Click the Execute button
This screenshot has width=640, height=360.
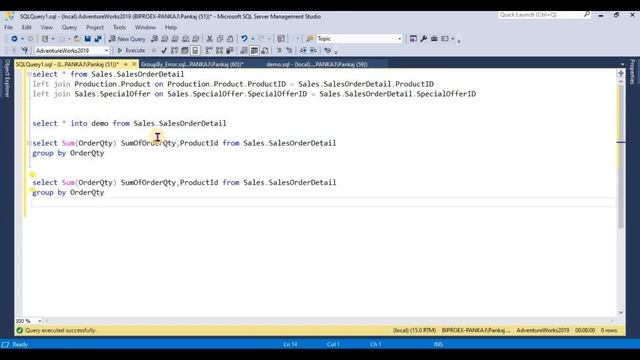coord(131,50)
